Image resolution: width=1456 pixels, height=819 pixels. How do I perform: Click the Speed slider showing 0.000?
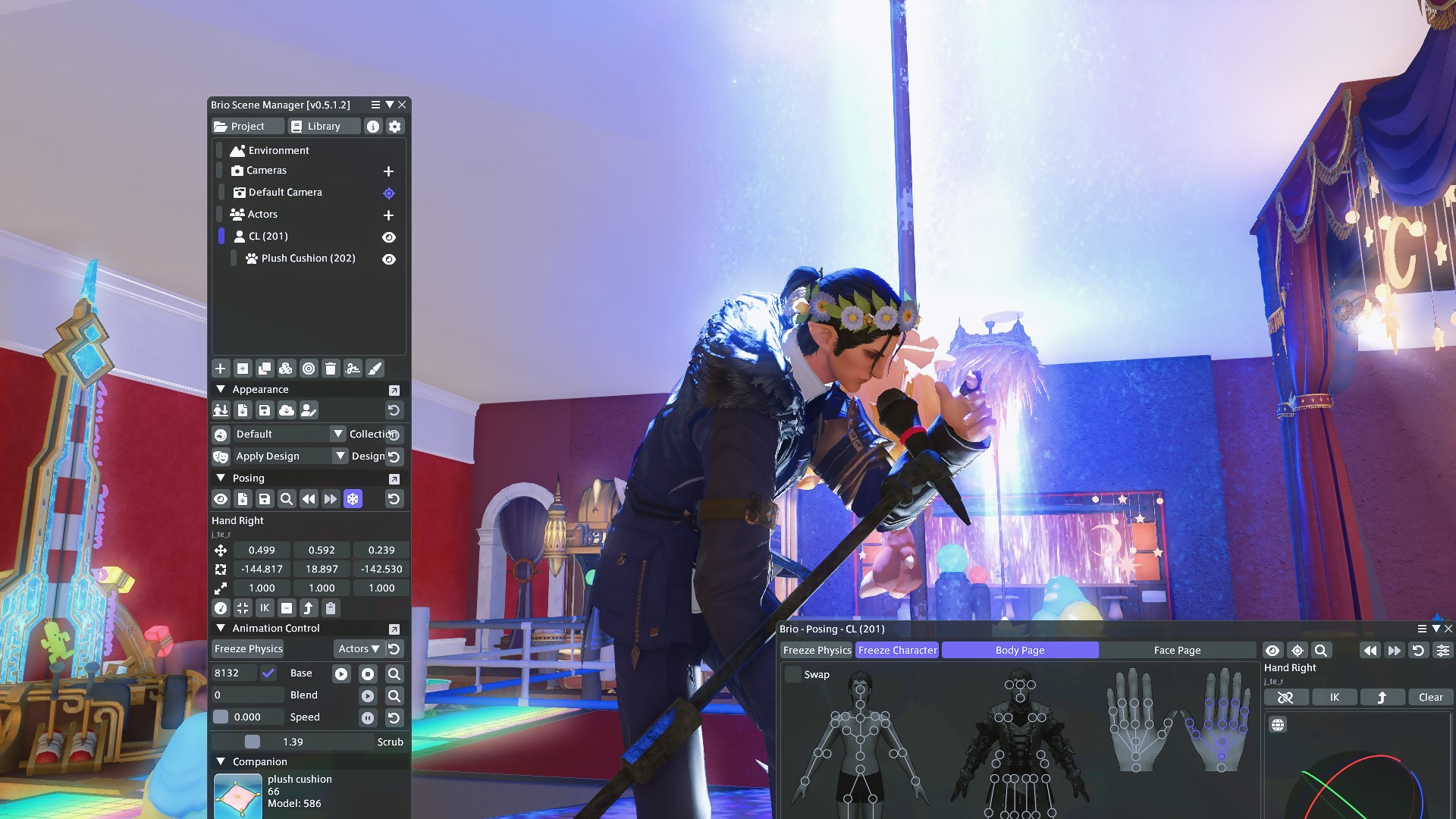tap(247, 717)
